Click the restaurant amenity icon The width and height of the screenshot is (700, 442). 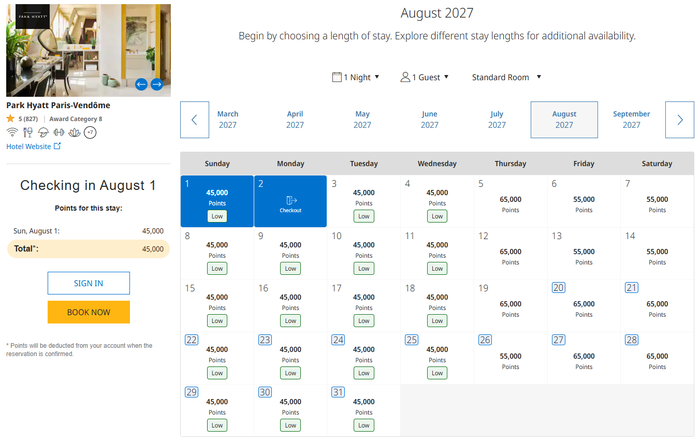[28, 132]
